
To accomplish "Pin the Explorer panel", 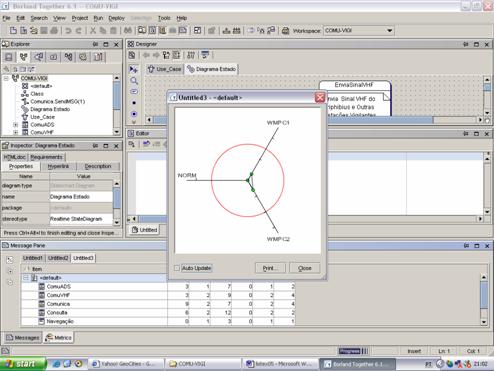I will (x=95, y=44).
